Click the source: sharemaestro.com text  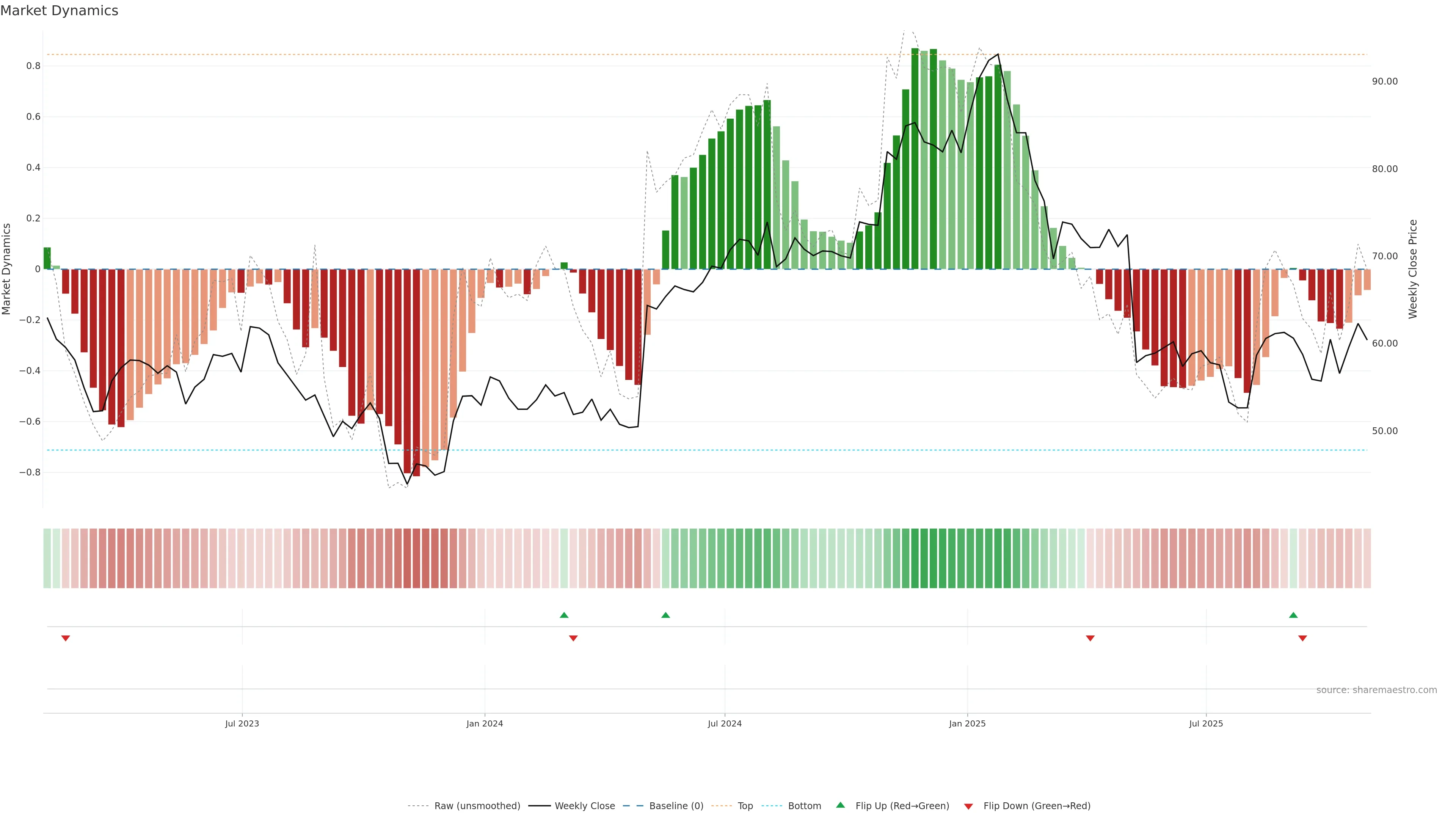click(1376, 690)
